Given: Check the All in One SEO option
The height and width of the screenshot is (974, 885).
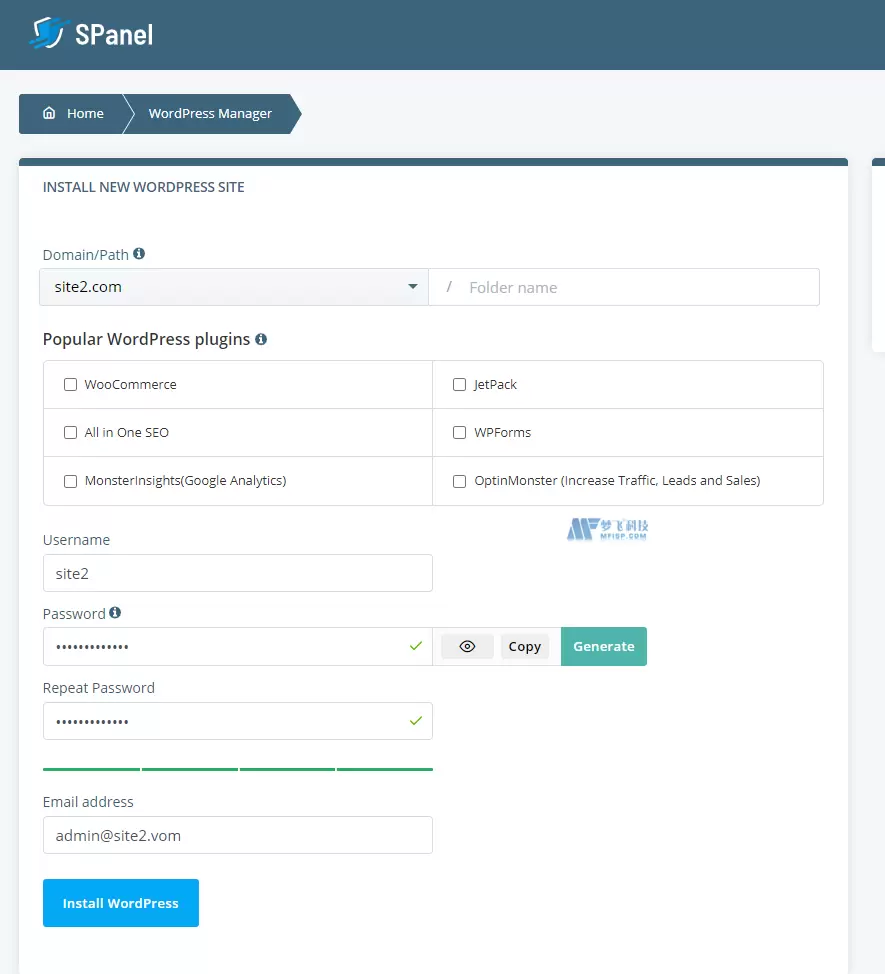Looking at the screenshot, I should [x=70, y=433].
